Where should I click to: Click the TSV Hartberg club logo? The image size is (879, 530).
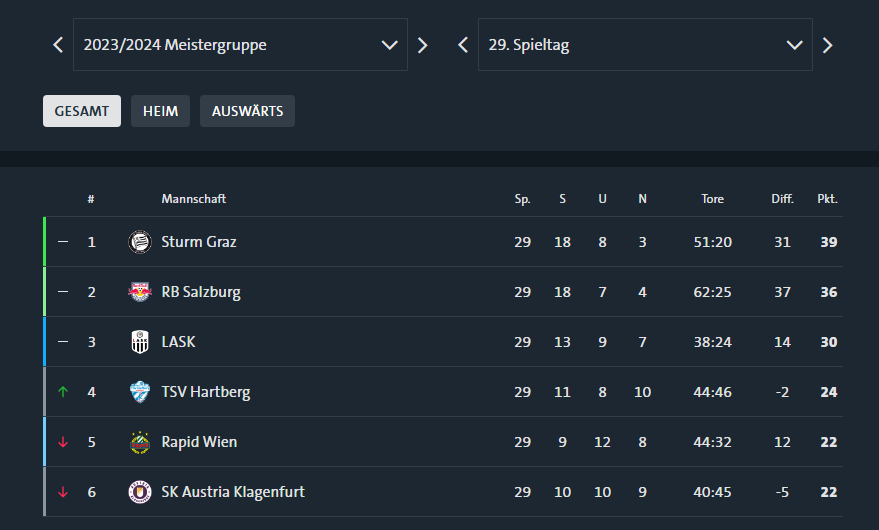(140, 392)
